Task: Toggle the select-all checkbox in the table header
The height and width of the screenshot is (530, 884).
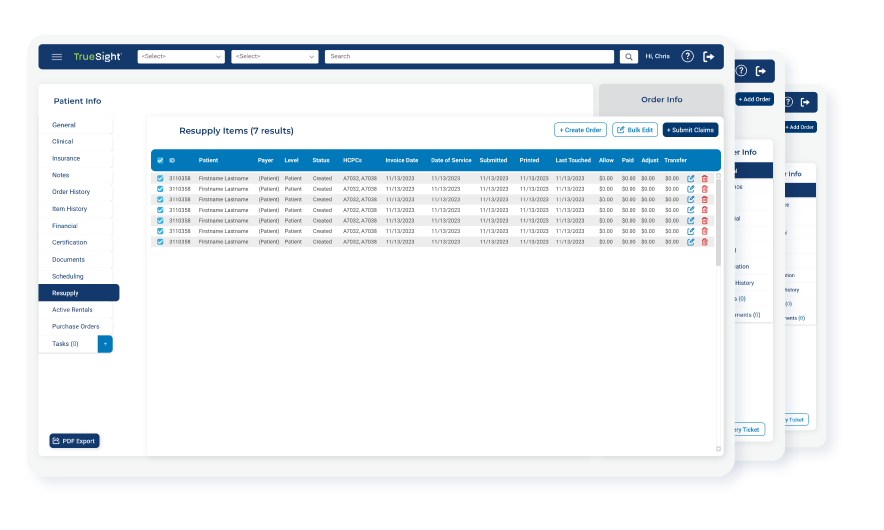Action: [x=160, y=161]
